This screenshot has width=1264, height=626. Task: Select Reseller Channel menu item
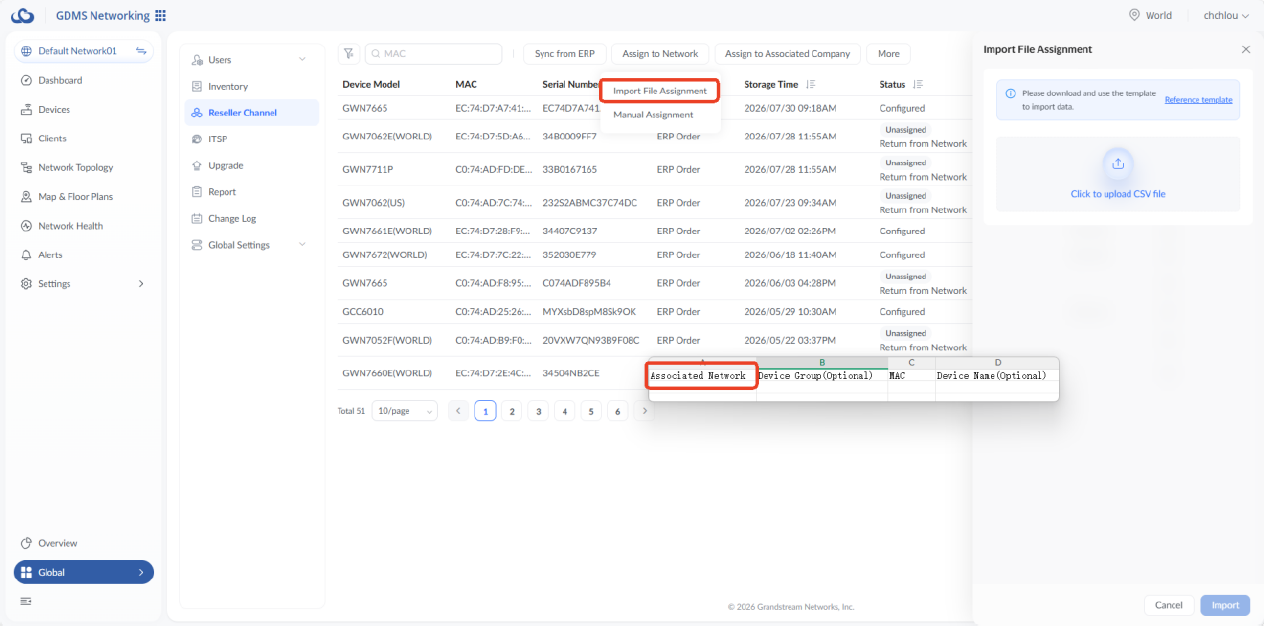(252, 113)
